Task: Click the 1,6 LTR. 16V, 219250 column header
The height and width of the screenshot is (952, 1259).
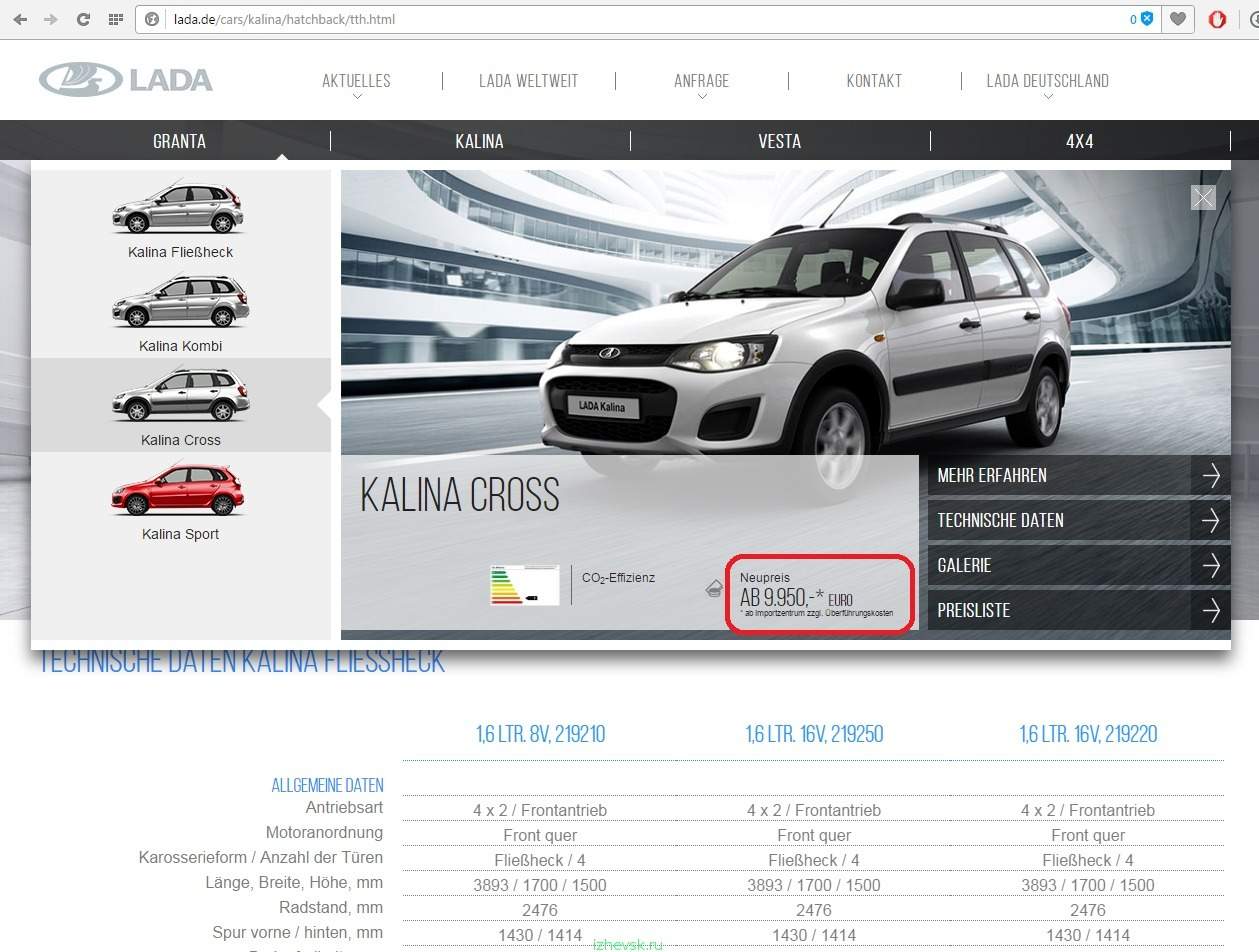Action: pos(814,735)
